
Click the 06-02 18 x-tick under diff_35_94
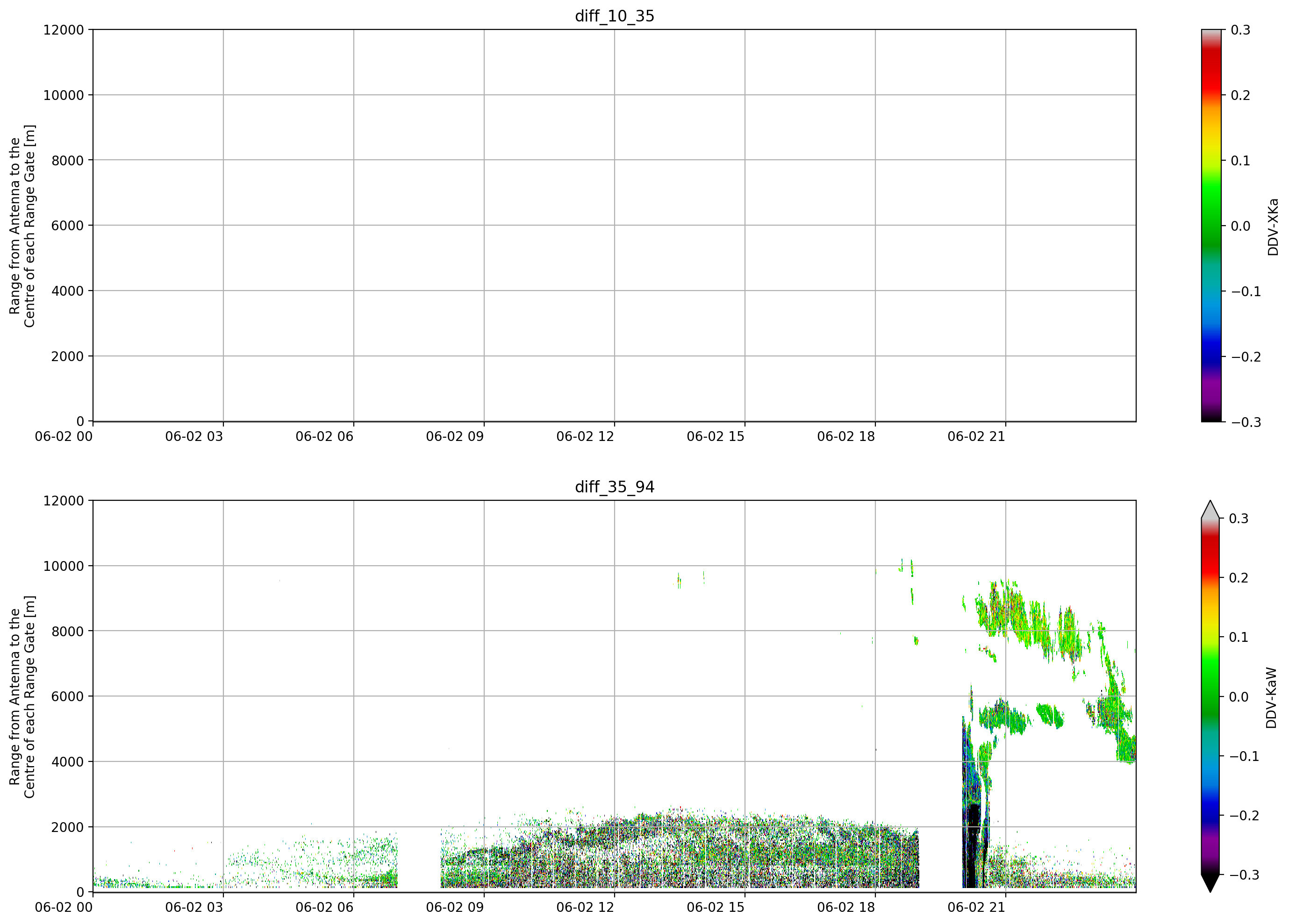pos(846,907)
